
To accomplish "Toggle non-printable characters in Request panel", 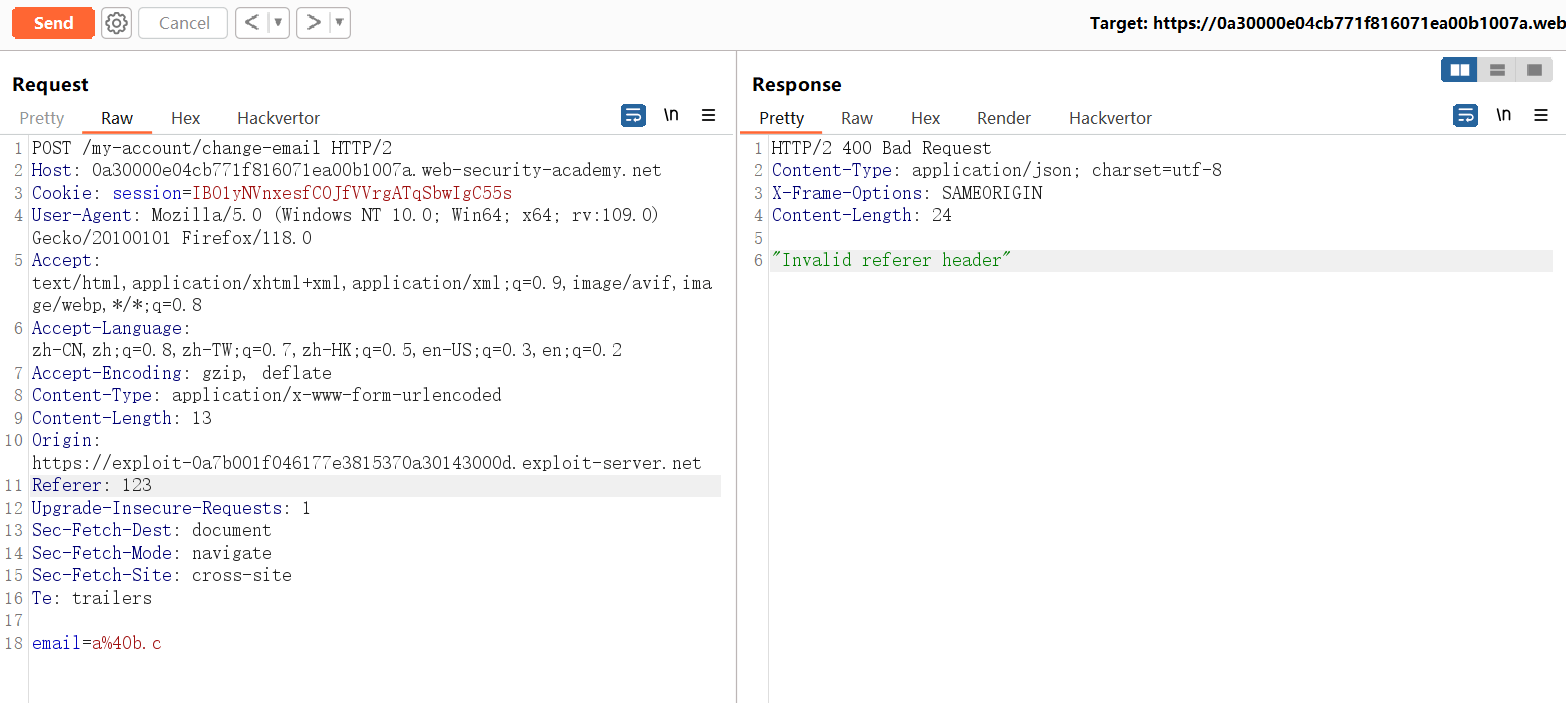I will [x=671, y=116].
